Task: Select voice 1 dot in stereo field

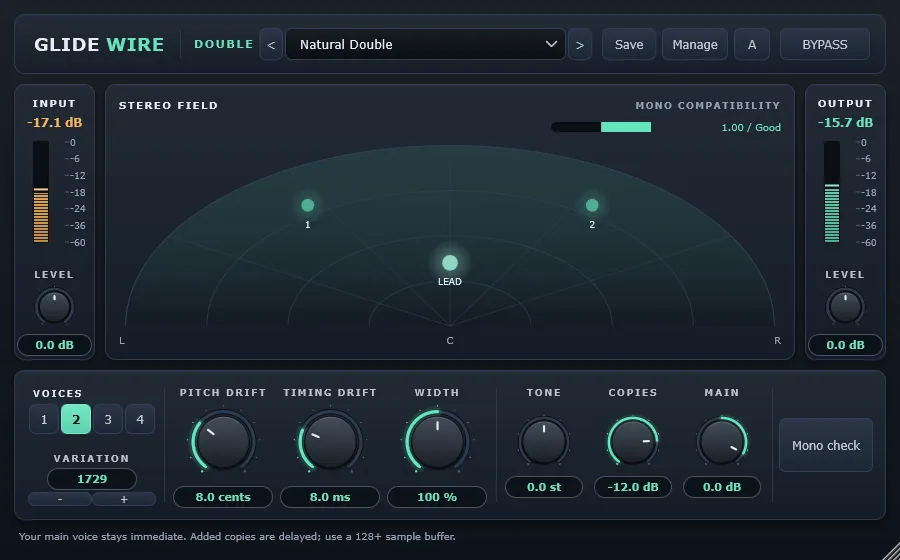Action: pyautogui.click(x=308, y=205)
